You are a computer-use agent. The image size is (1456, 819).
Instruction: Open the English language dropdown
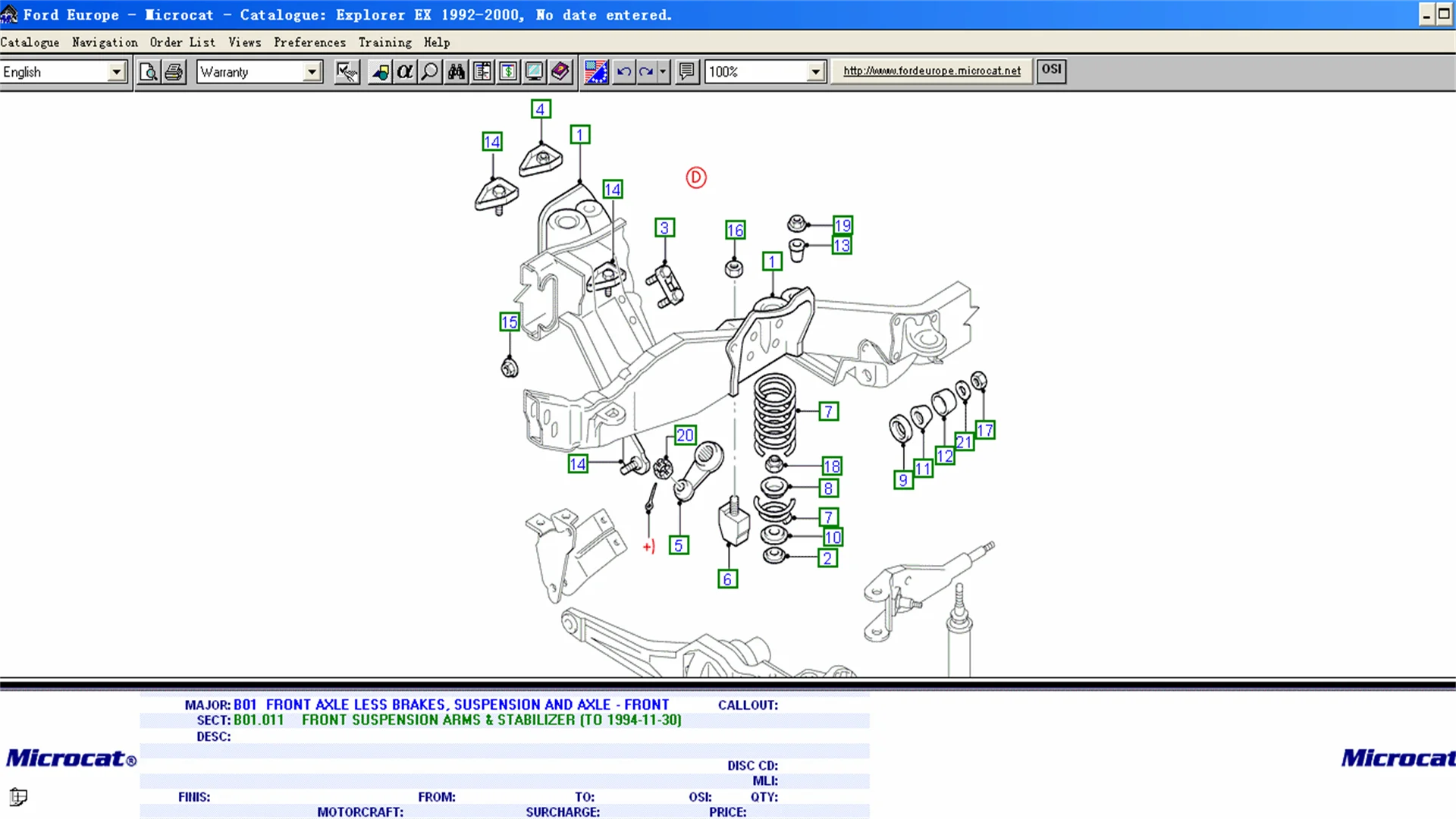pos(116,72)
